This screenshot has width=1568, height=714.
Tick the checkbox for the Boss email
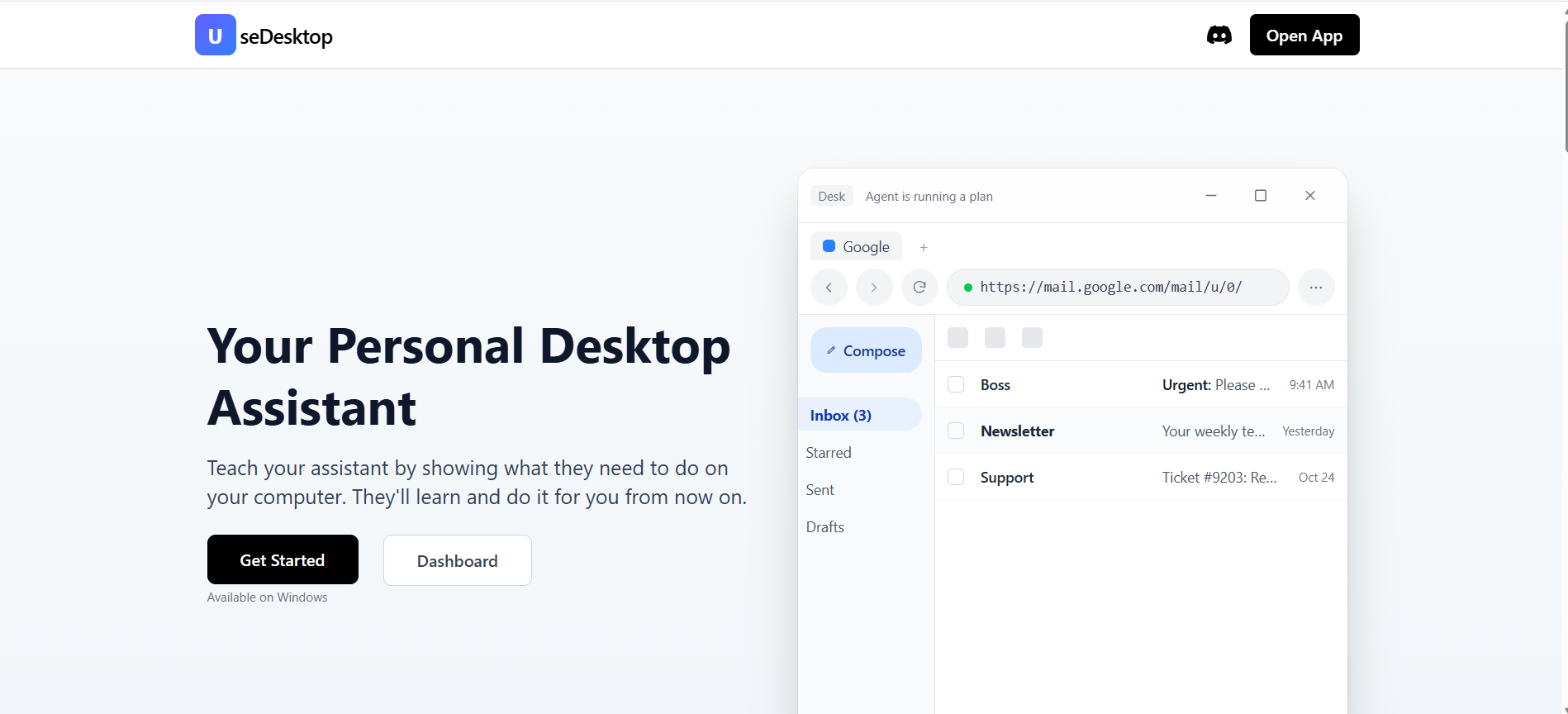pos(956,384)
